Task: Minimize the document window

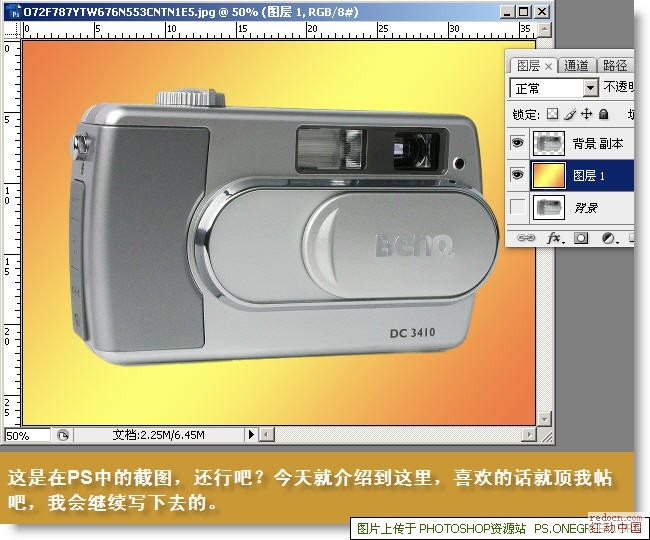Action: point(507,12)
